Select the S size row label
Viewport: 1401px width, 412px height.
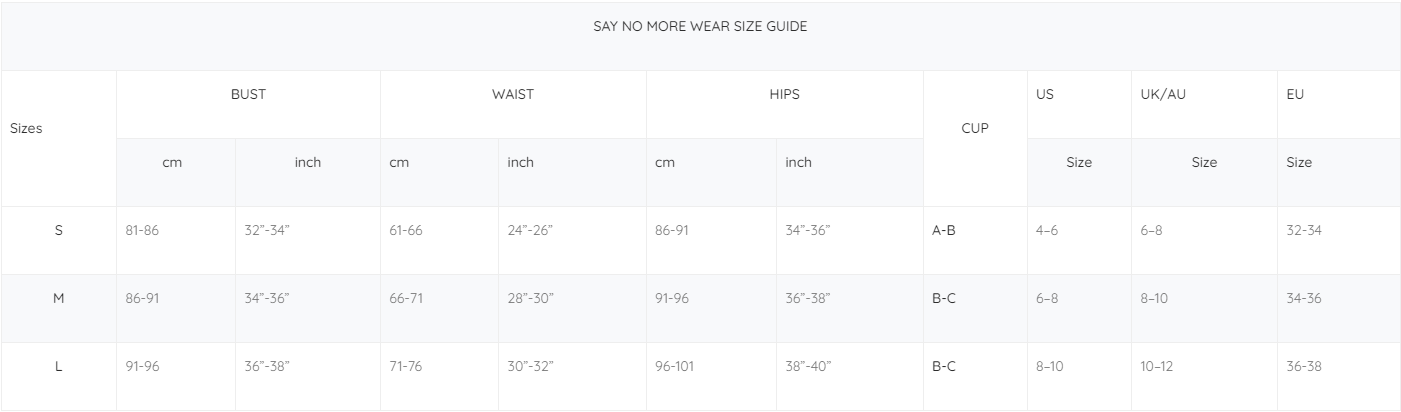[58, 230]
